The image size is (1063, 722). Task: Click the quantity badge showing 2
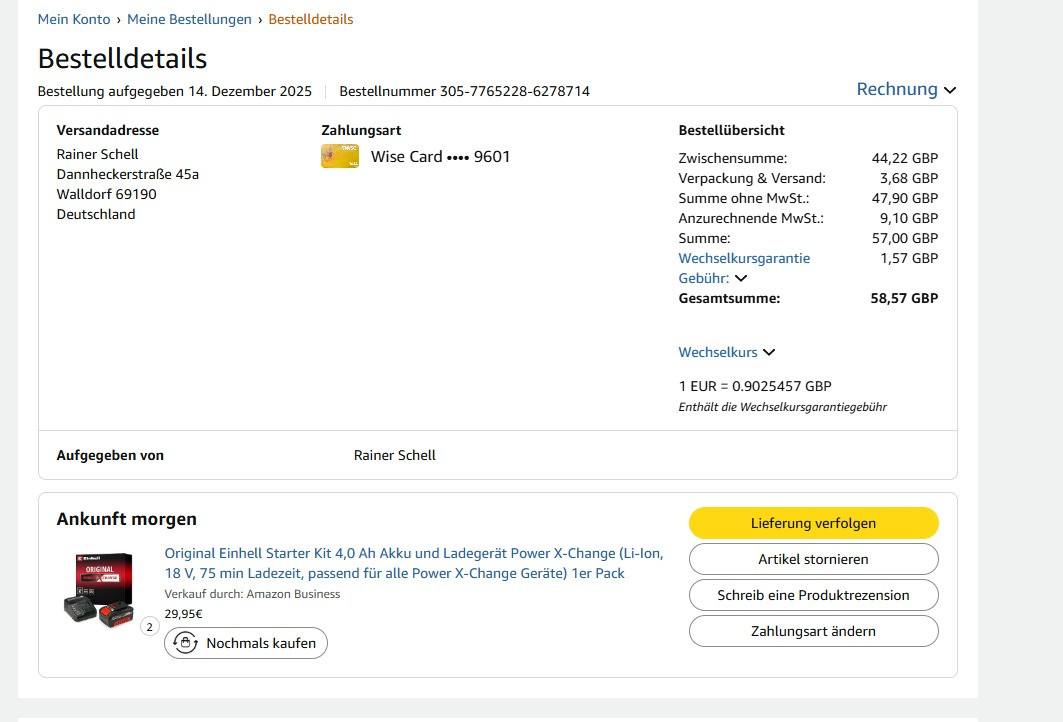pos(150,627)
